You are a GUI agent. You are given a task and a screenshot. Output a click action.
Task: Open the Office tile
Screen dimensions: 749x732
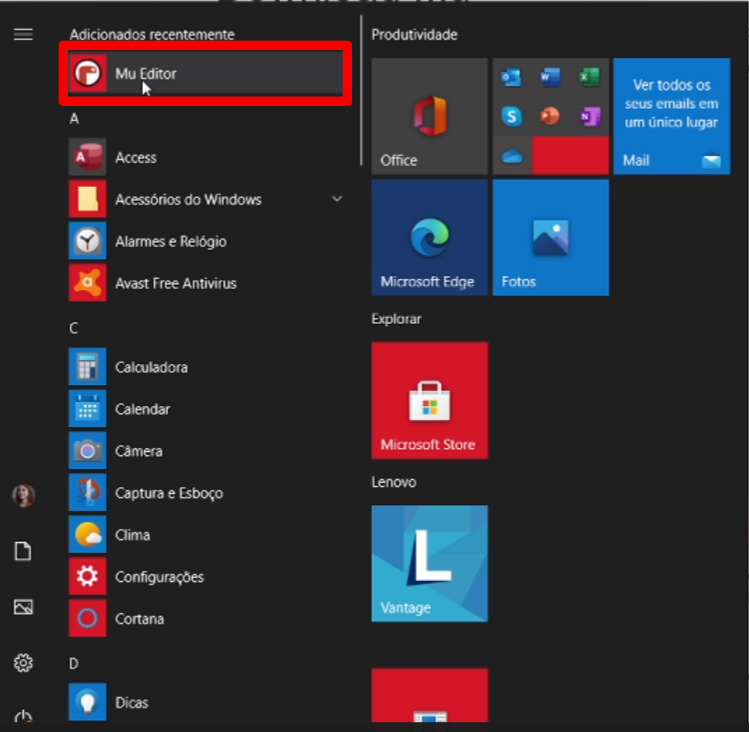pos(429,116)
